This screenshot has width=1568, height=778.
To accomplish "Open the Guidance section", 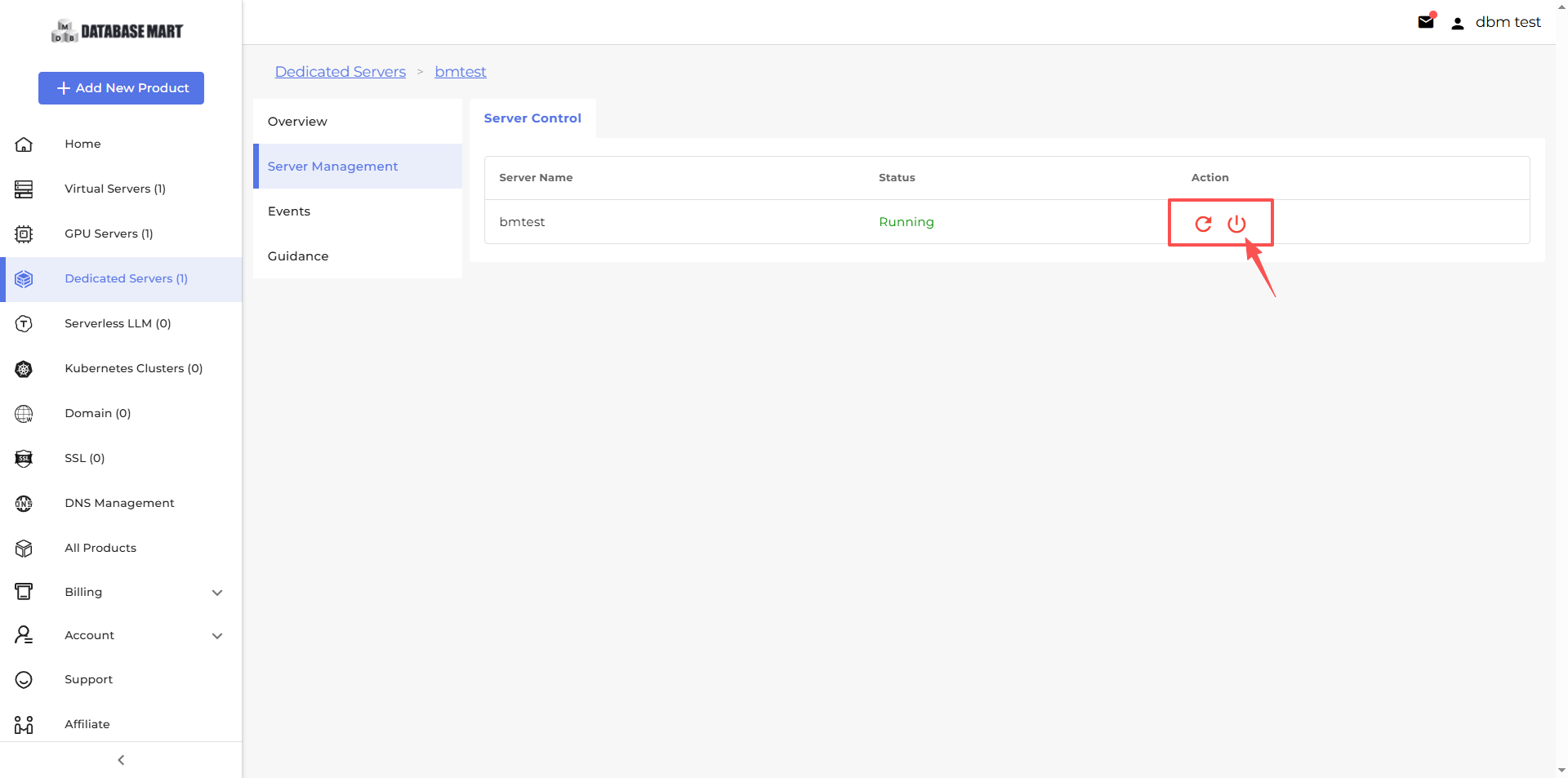I will click(358, 256).
